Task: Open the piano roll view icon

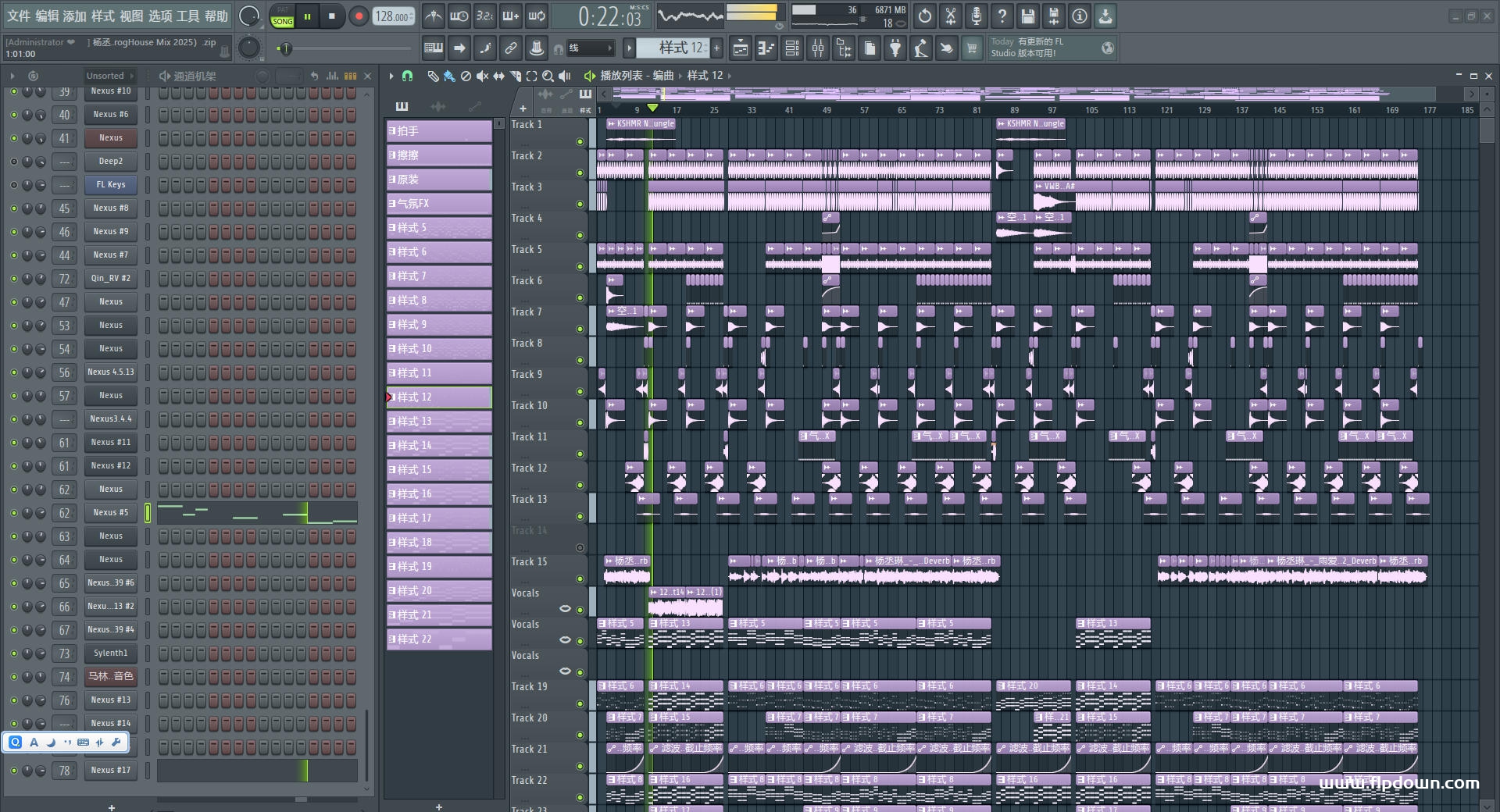Action: click(x=766, y=48)
